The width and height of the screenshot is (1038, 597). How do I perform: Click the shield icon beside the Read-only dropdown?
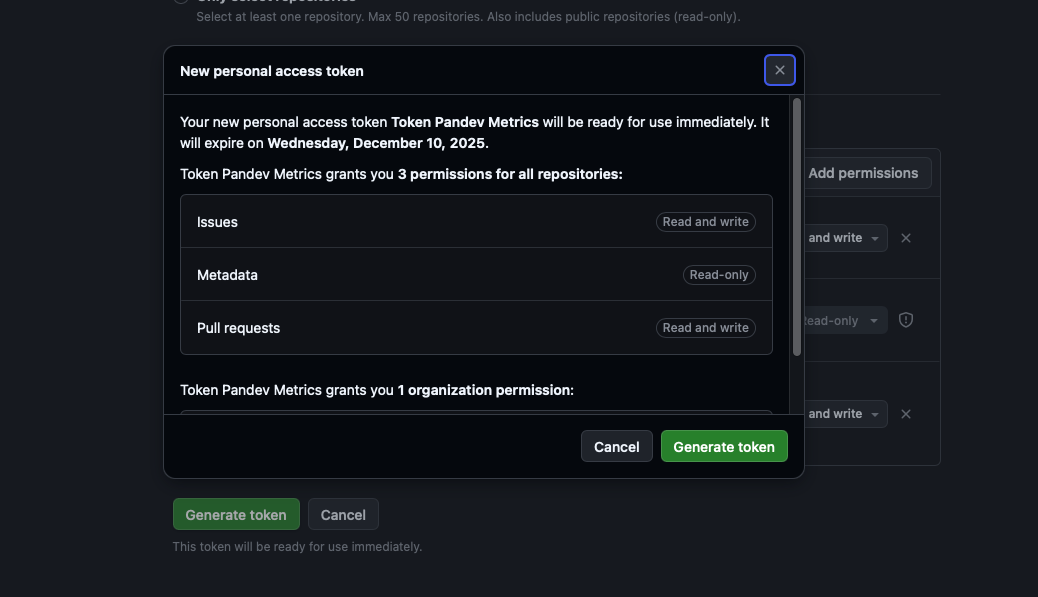[905, 320]
